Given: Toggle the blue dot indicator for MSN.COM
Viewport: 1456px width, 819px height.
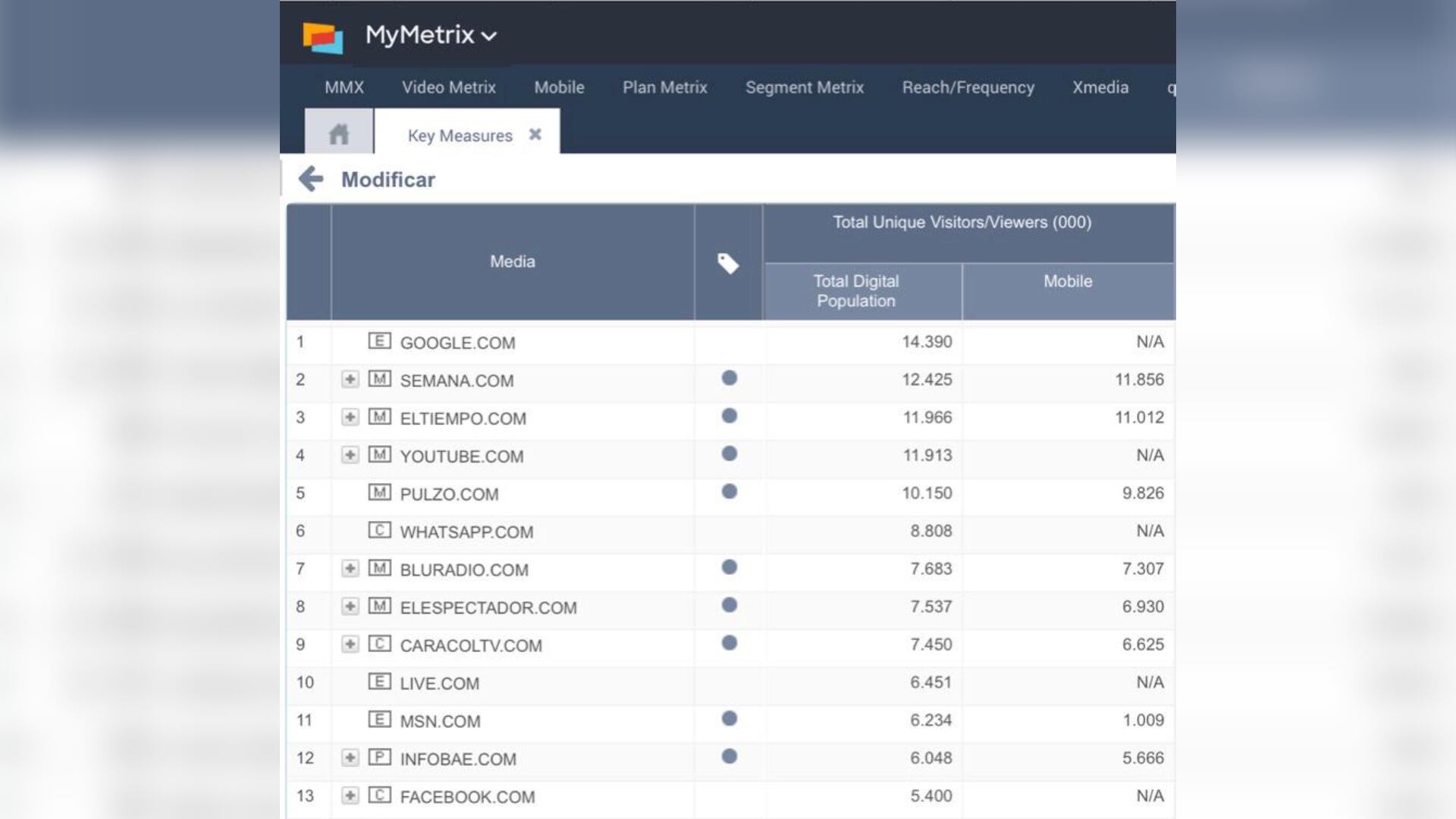Looking at the screenshot, I should click(x=728, y=718).
